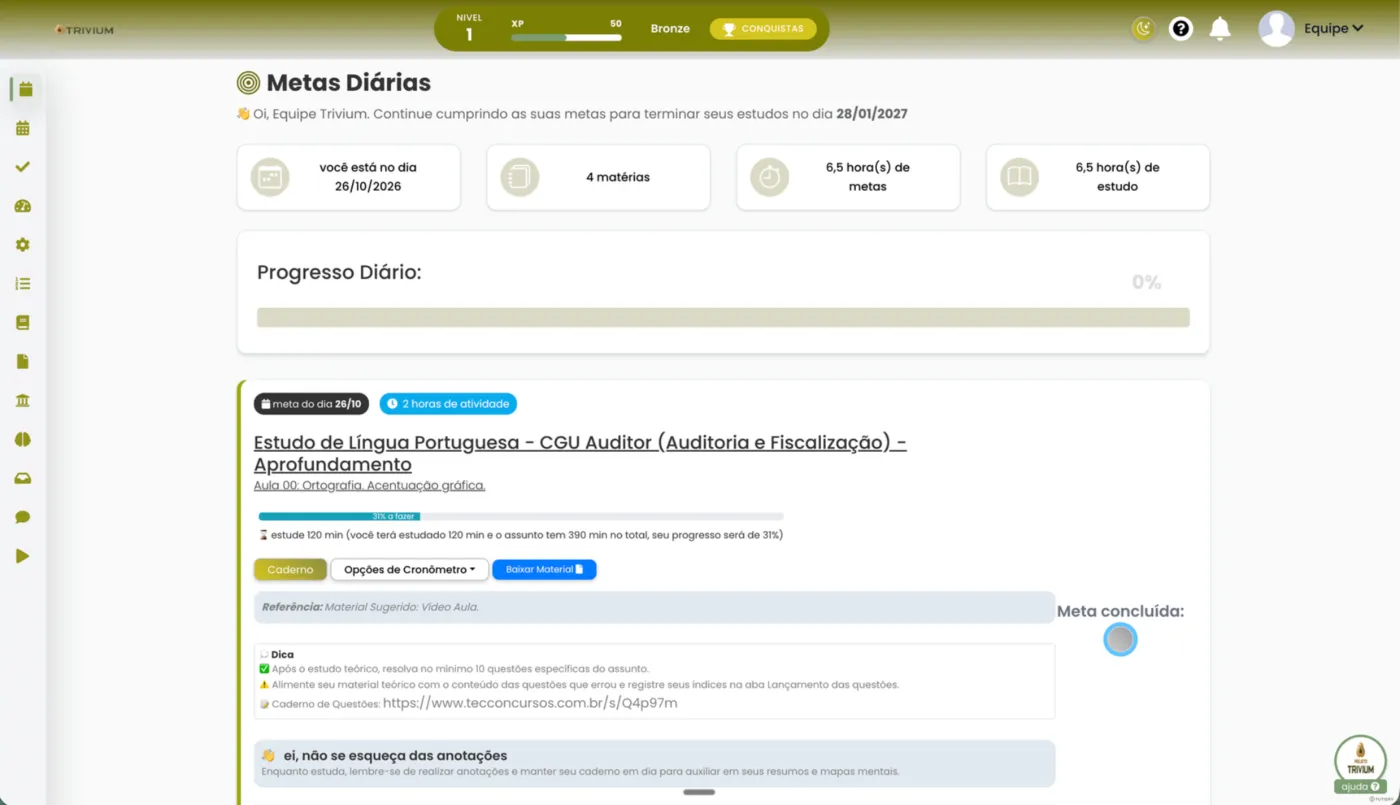The width and height of the screenshot is (1400, 805).
Task: Mark the Meta concluída toggle
Action: (x=1120, y=640)
